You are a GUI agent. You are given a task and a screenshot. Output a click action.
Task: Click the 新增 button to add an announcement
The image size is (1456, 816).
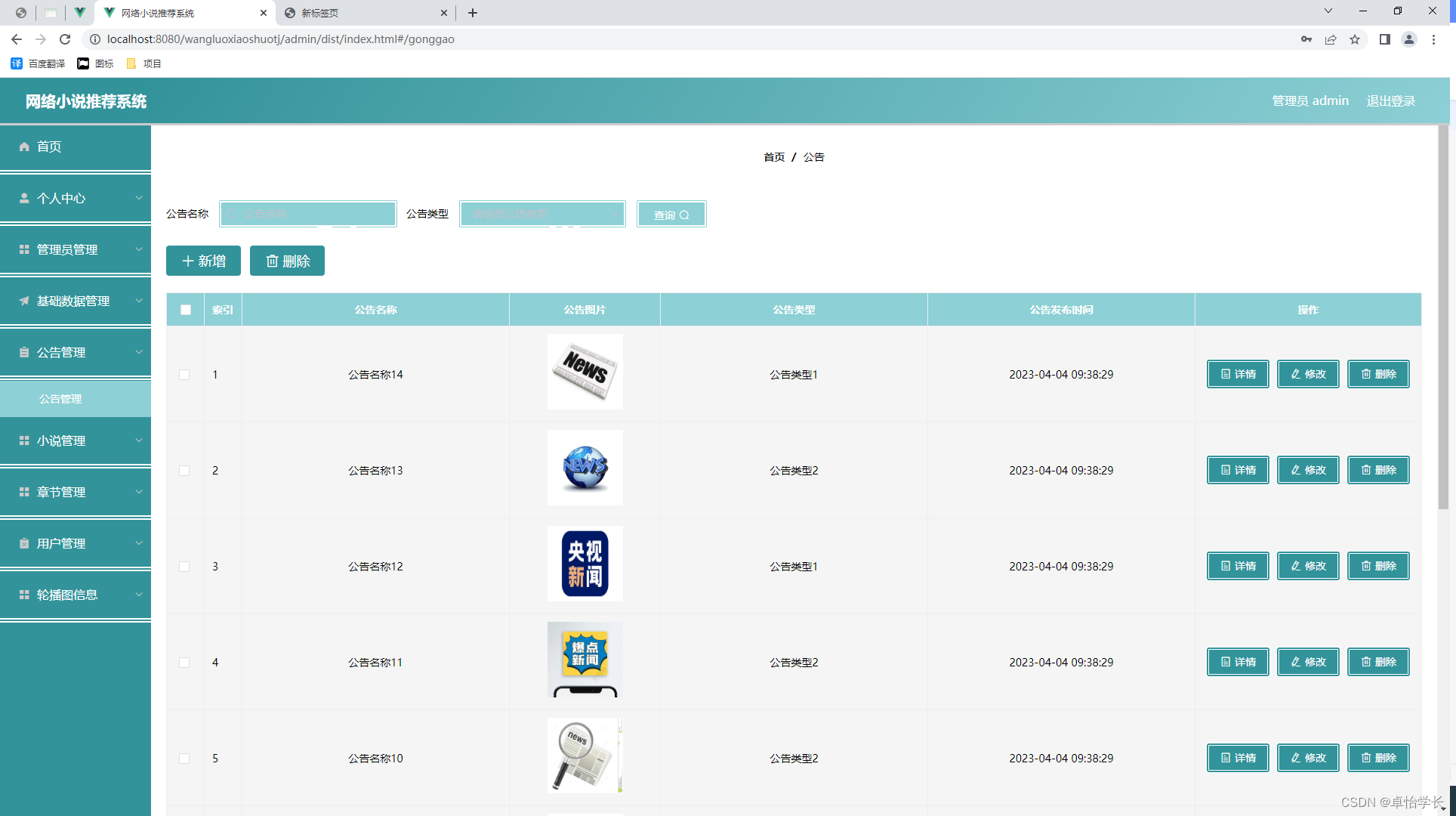[203, 261]
